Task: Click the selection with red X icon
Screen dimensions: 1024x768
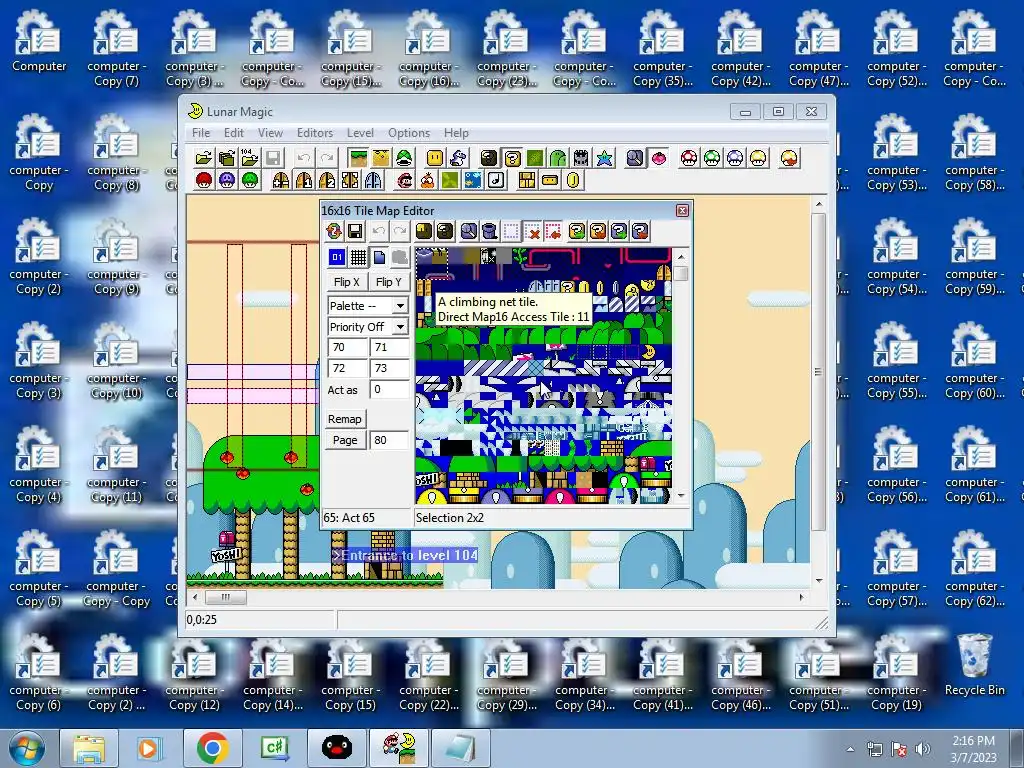Action: [532, 231]
